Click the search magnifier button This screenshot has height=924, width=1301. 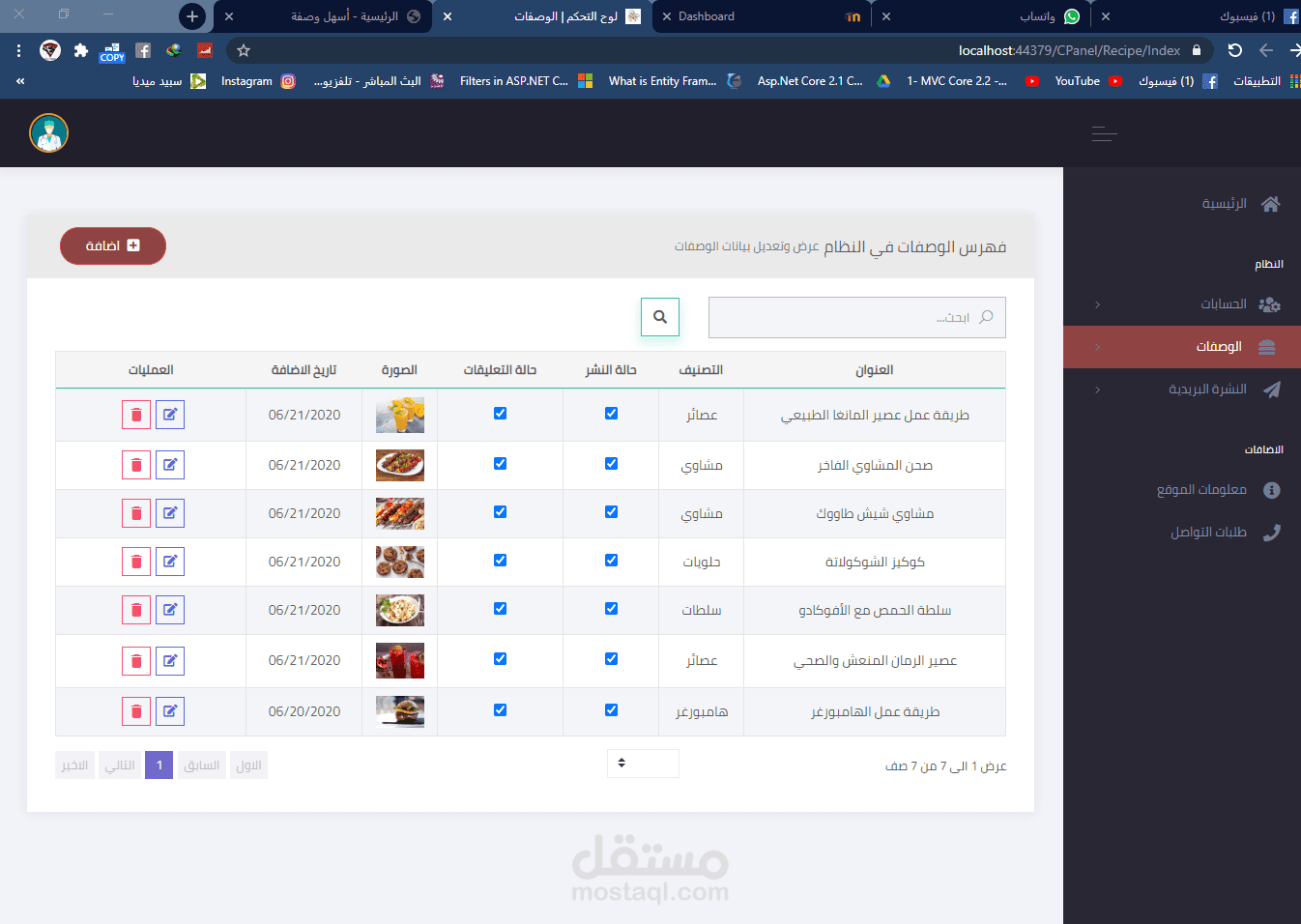pos(659,316)
